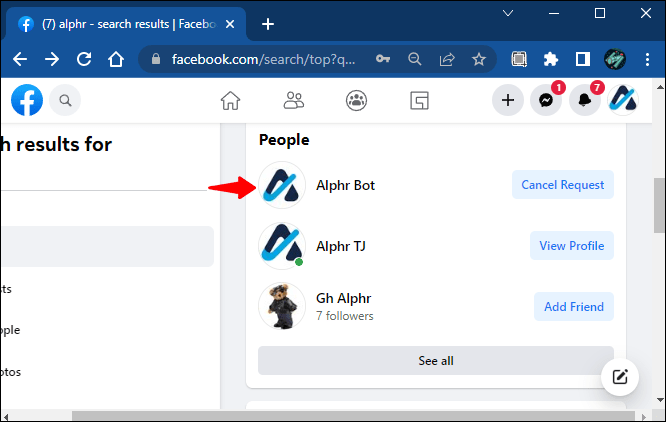Click the horizontal scrollbar thumb

(x=353, y=416)
